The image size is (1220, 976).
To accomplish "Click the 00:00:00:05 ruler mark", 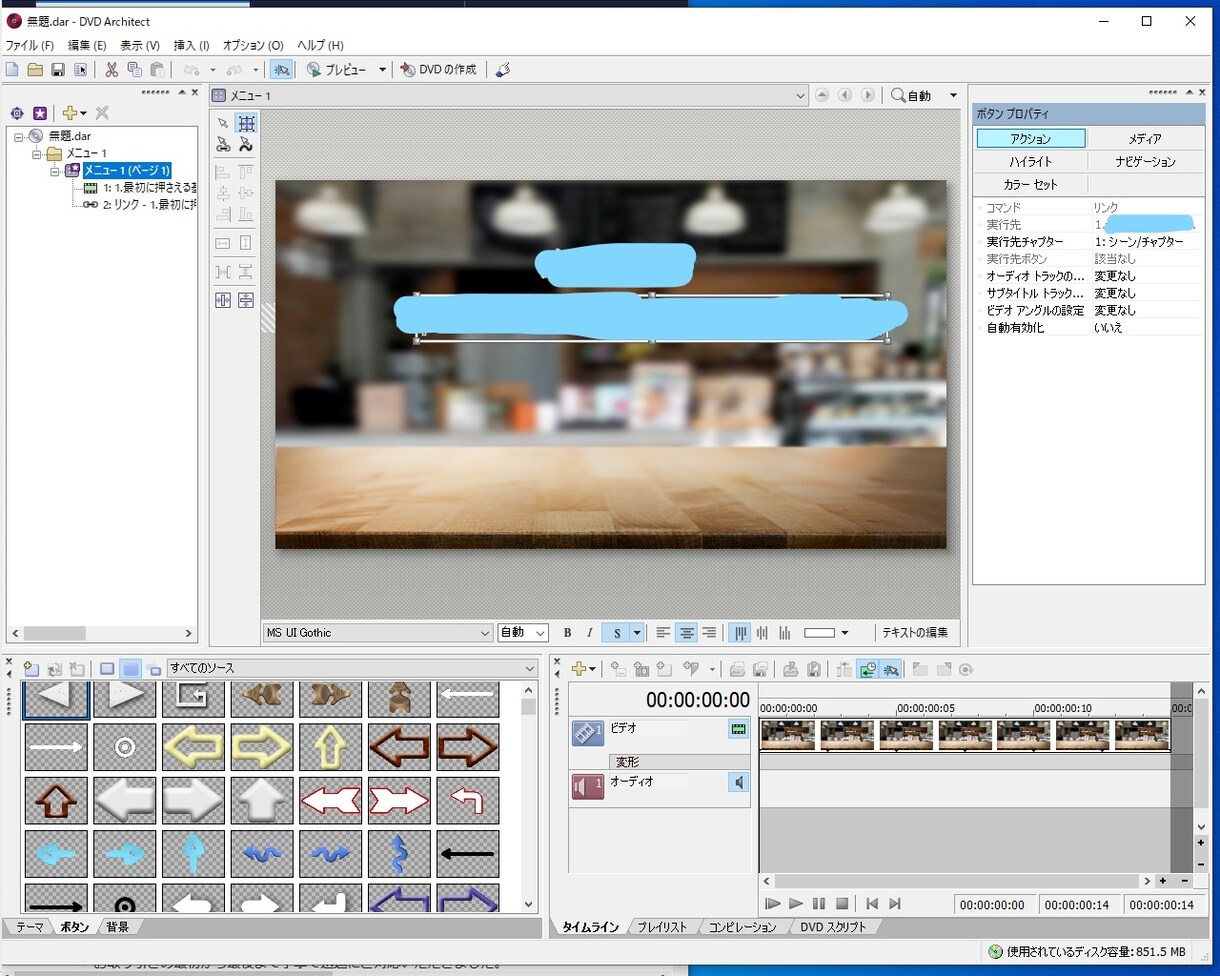I will point(926,709).
